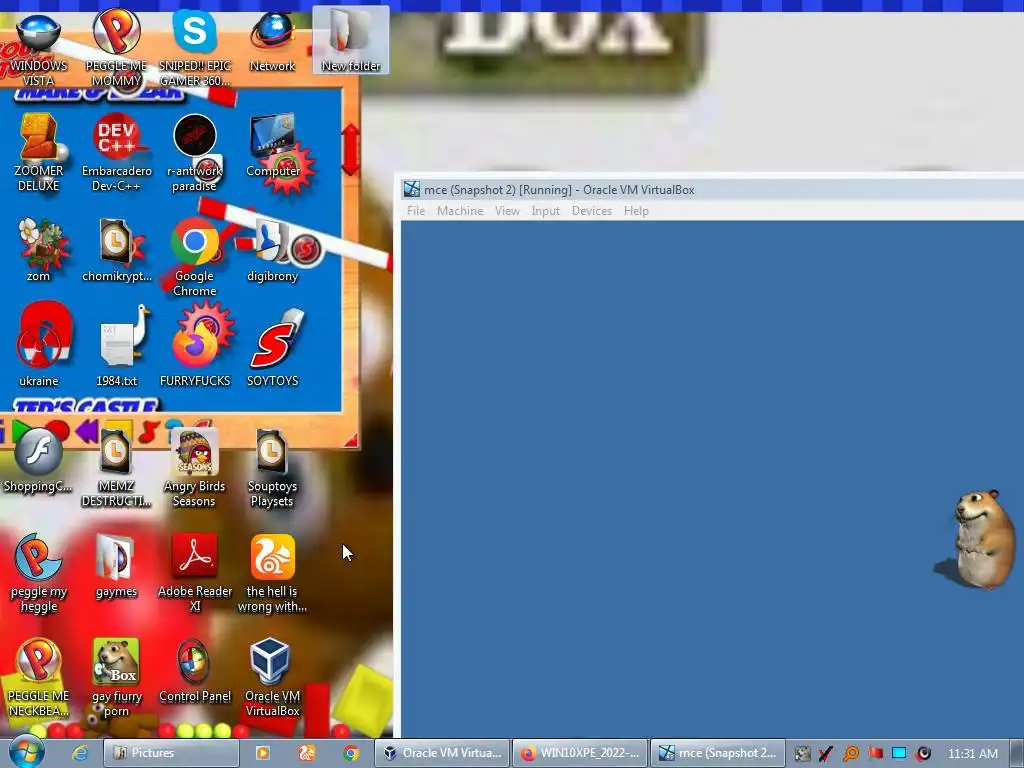1024x768 pixels.
Task: Switch to WIN10XPE_2022 Firefox taskbar button
Action: pyautogui.click(x=581, y=753)
